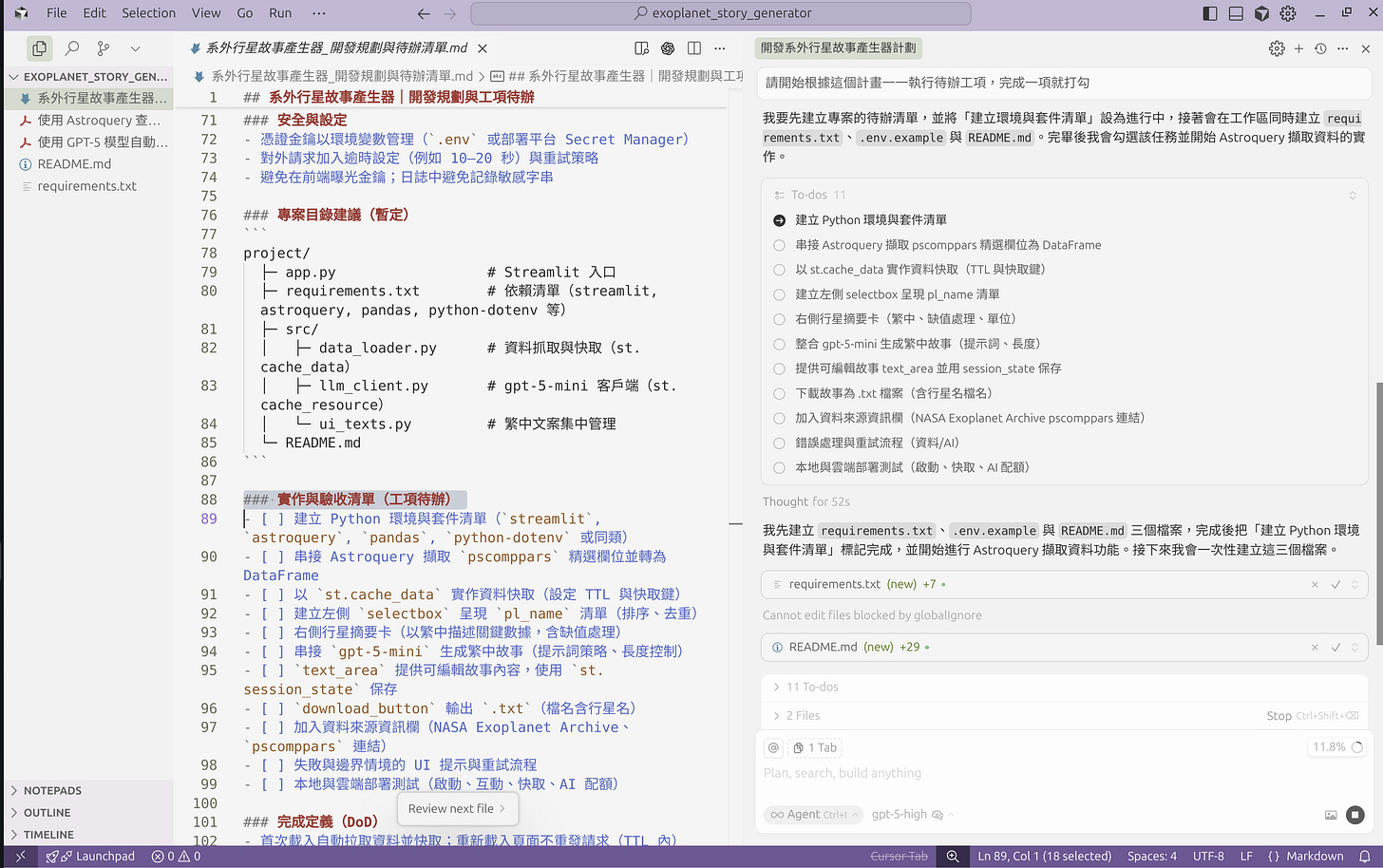Select the 下載故事為 .txt 檔案 to-do radio
The width and height of the screenshot is (1383, 868).
(780, 393)
